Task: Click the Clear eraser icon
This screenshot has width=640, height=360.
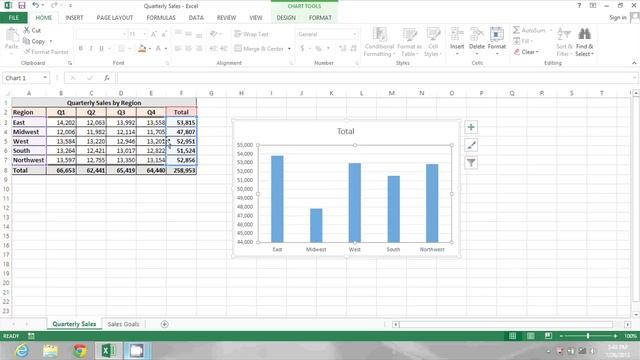Action: pos(517,52)
